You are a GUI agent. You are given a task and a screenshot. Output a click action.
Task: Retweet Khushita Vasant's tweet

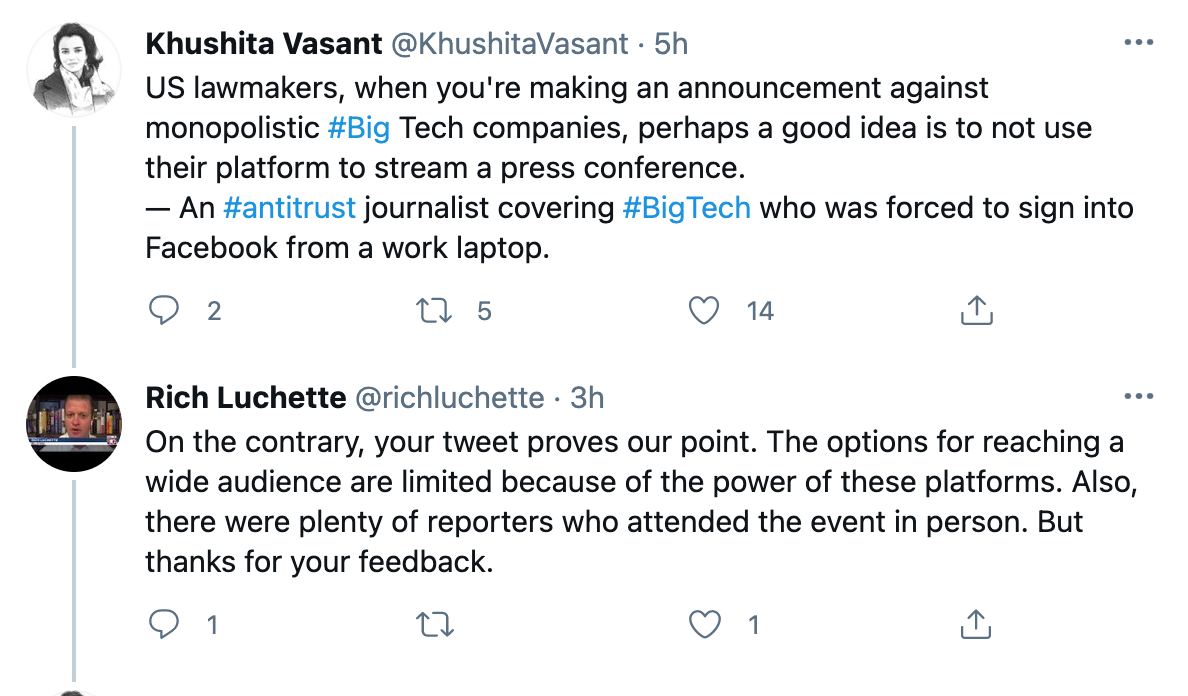(434, 311)
